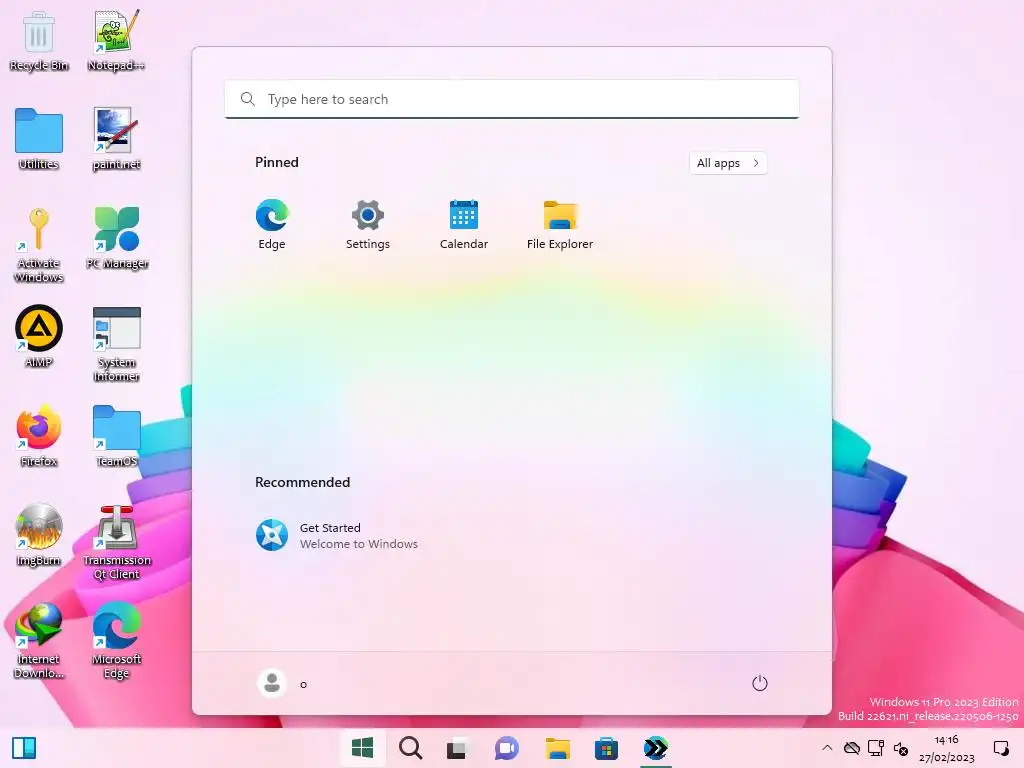This screenshot has width=1024, height=768.
Task: Select the PC Manager desktop shortcut
Action: coord(116,239)
